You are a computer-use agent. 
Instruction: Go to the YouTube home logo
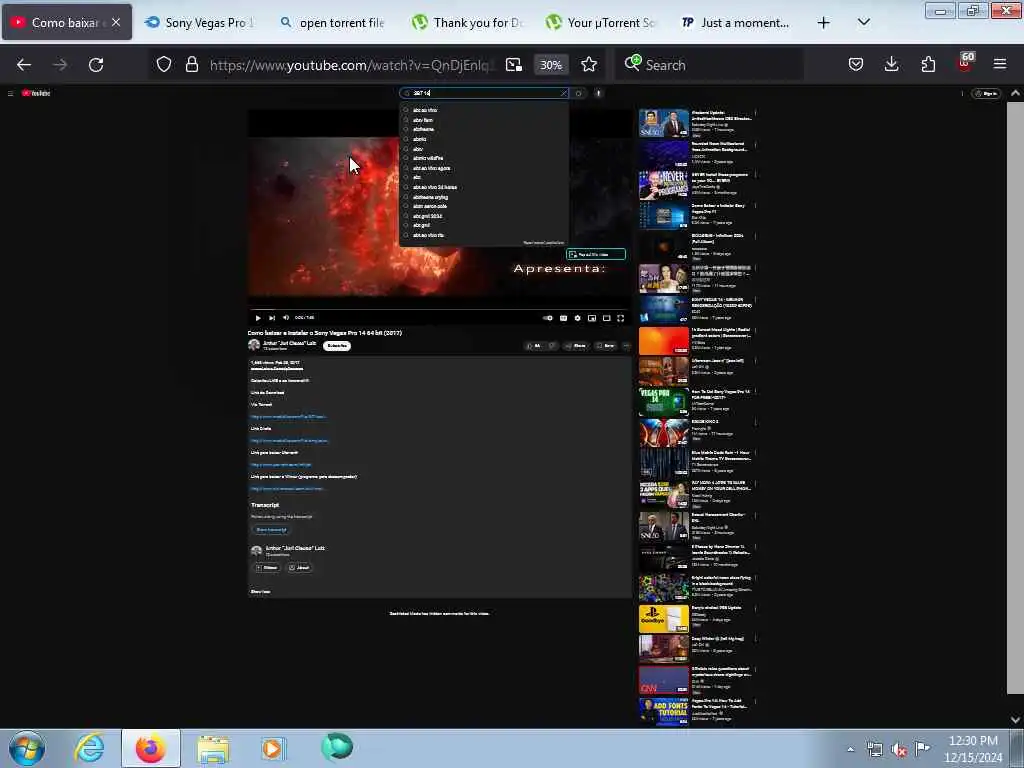pos(37,93)
